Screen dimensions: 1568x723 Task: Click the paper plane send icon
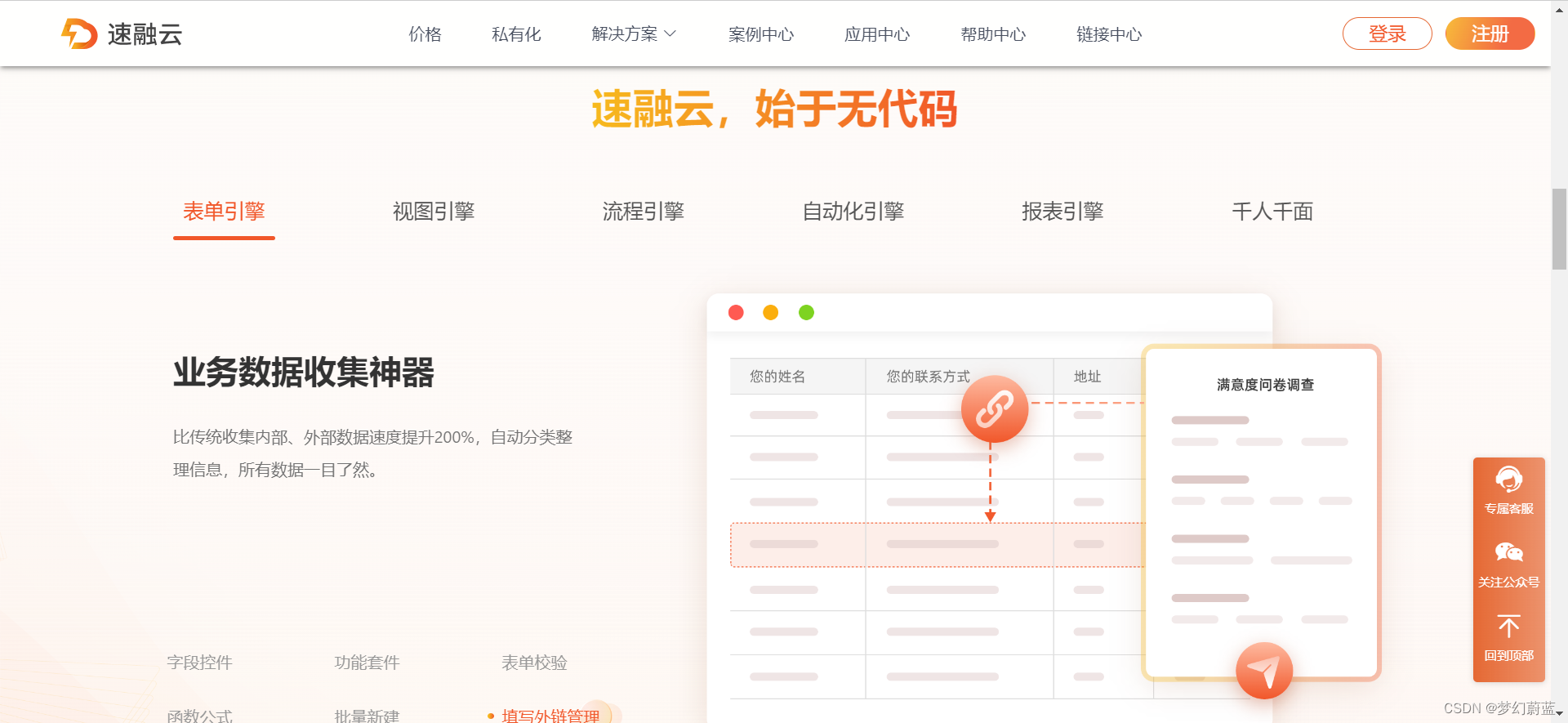[1263, 671]
